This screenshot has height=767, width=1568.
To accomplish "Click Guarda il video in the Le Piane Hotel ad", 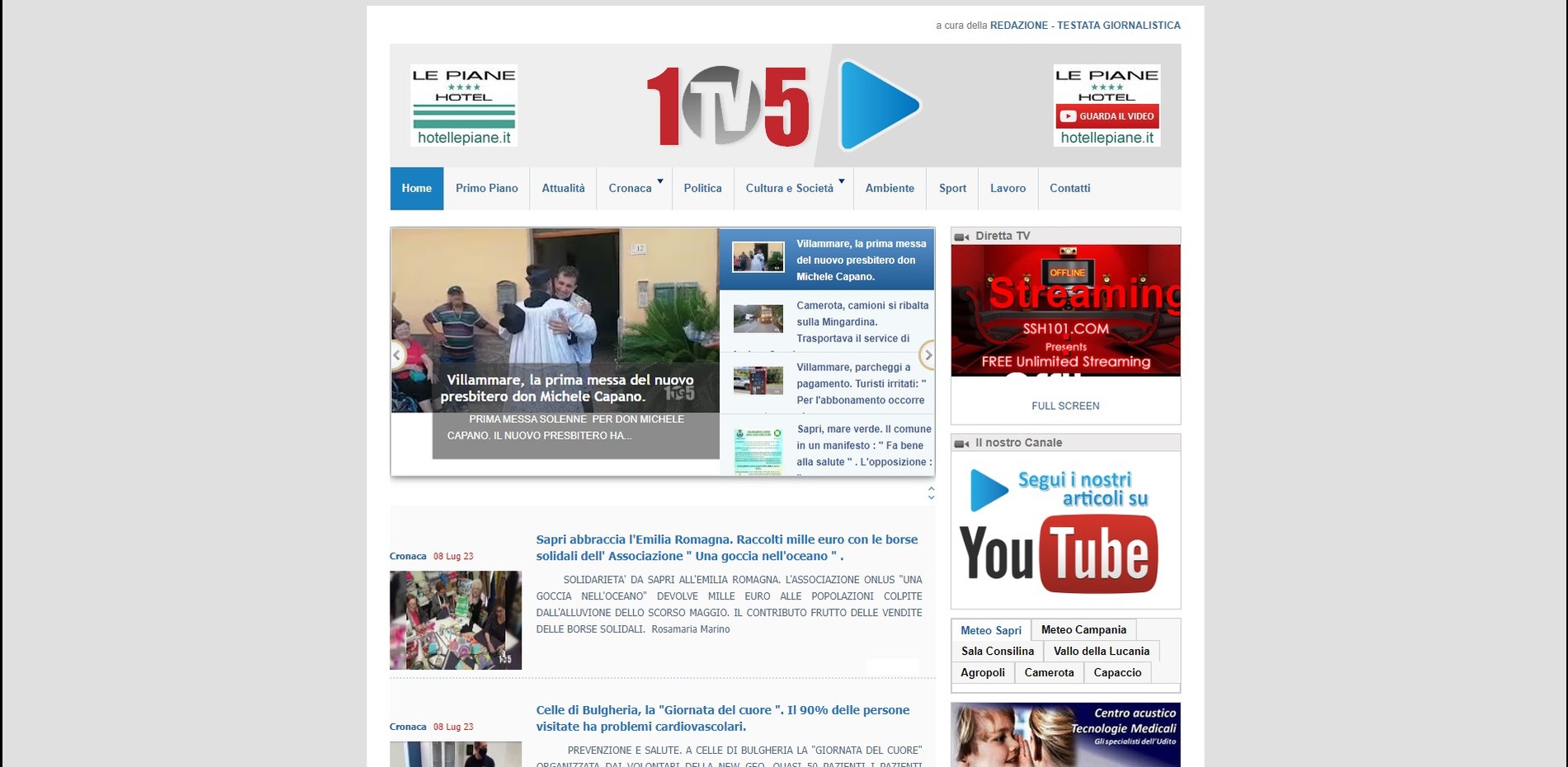I will coord(1107,116).
